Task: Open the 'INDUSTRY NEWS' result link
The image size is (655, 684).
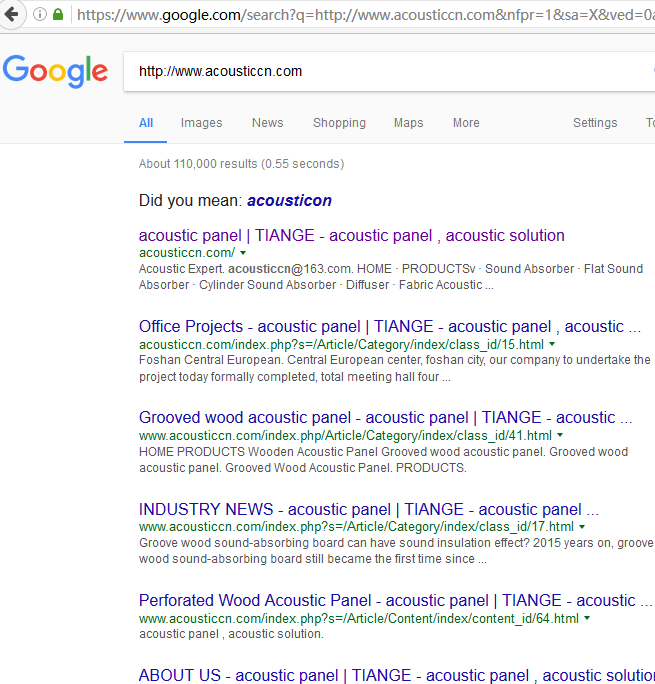Action: [x=369, y=510]
